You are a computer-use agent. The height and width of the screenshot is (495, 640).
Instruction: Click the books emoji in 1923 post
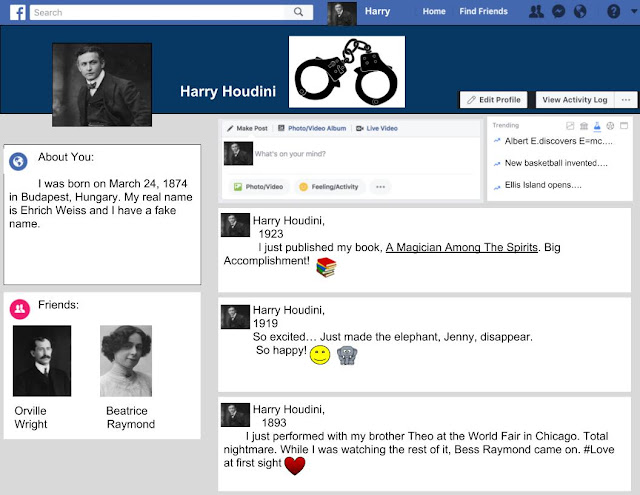coord(326,267)
